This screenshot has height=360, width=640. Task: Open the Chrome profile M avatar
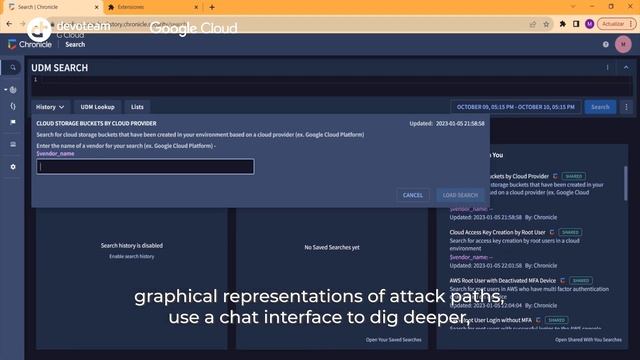coord(589,24)
